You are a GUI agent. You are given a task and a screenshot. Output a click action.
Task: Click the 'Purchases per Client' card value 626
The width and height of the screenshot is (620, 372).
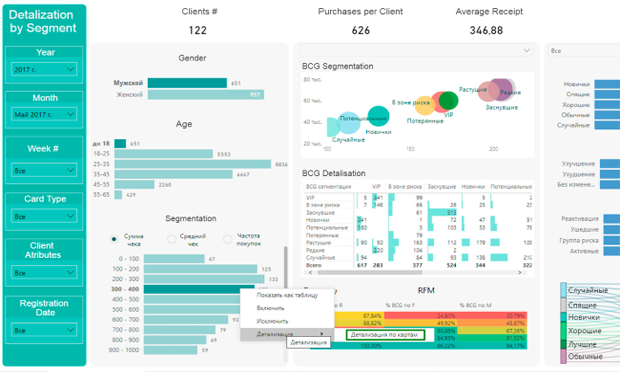tap(361, 30)
